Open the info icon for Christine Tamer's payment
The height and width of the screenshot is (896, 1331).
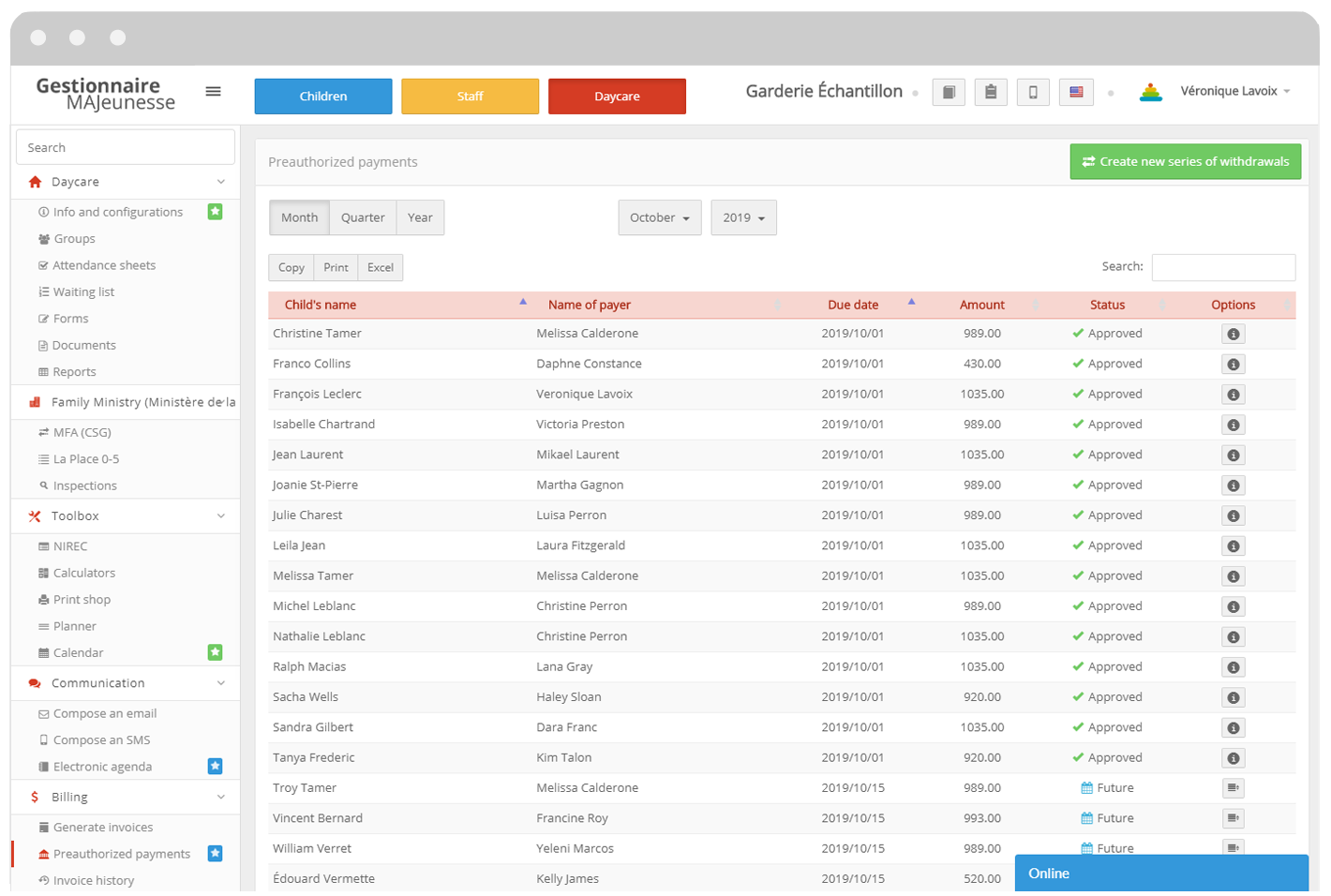click(x=1233, y=335)
